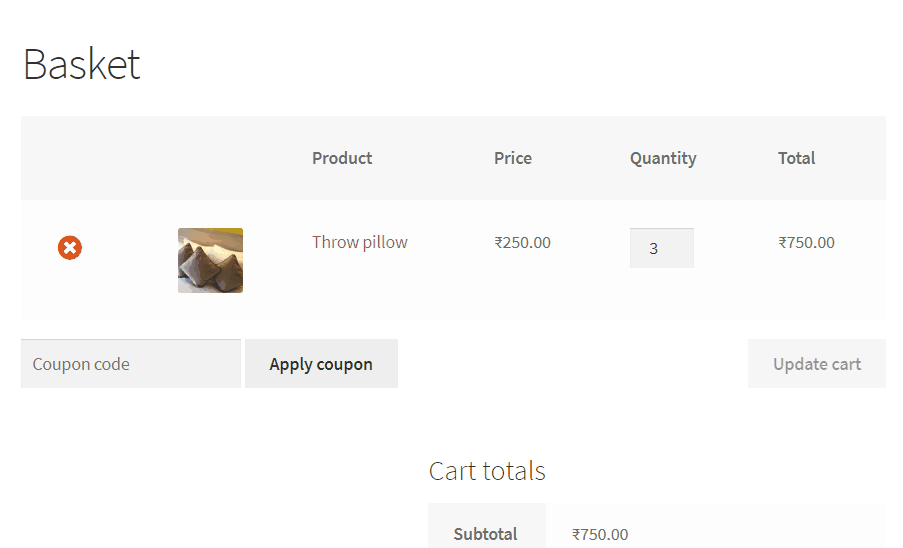Click the Quantity column header
Viewport: 903px width, 548px height.
pyautogui.click(x=663, y=158)
